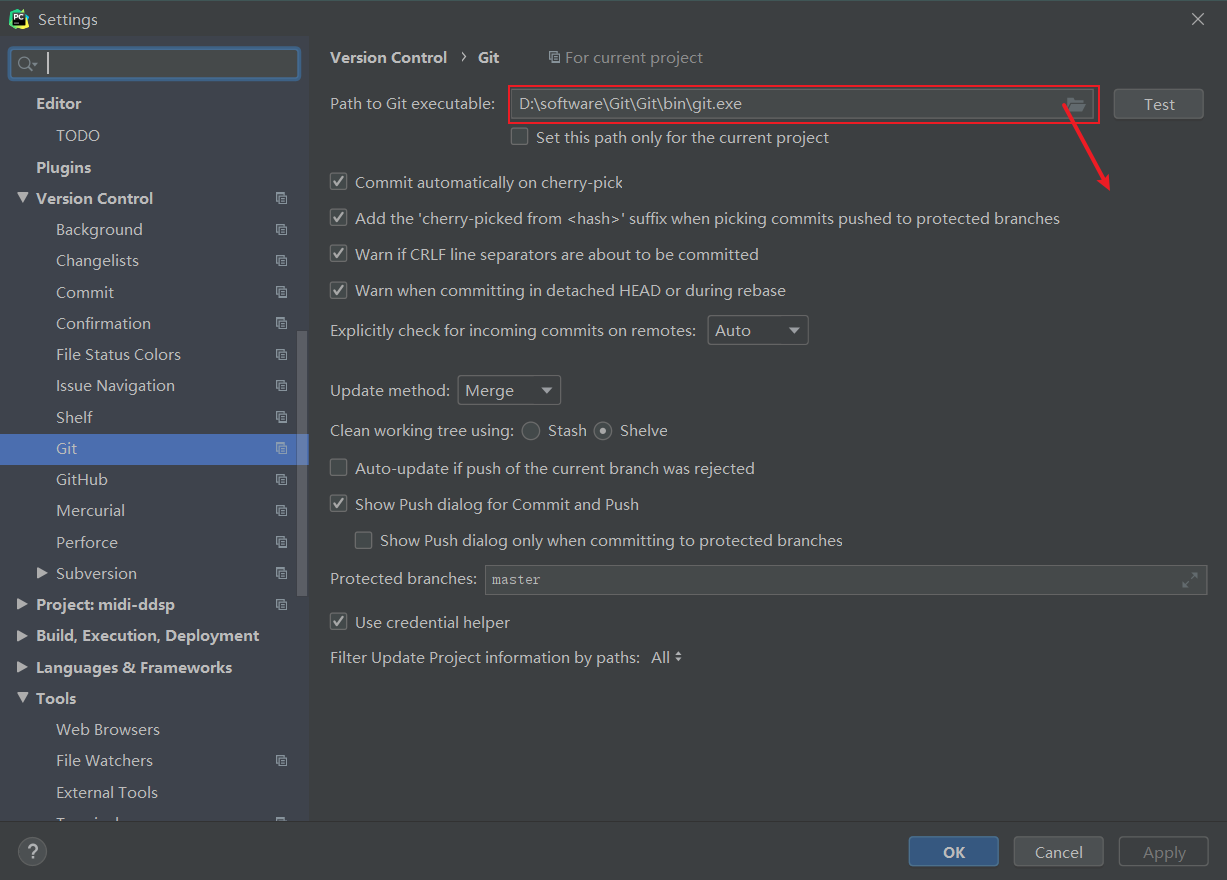Click the OK button
The width and height of the screenshot is (1227, 880).
pos(954,852)
